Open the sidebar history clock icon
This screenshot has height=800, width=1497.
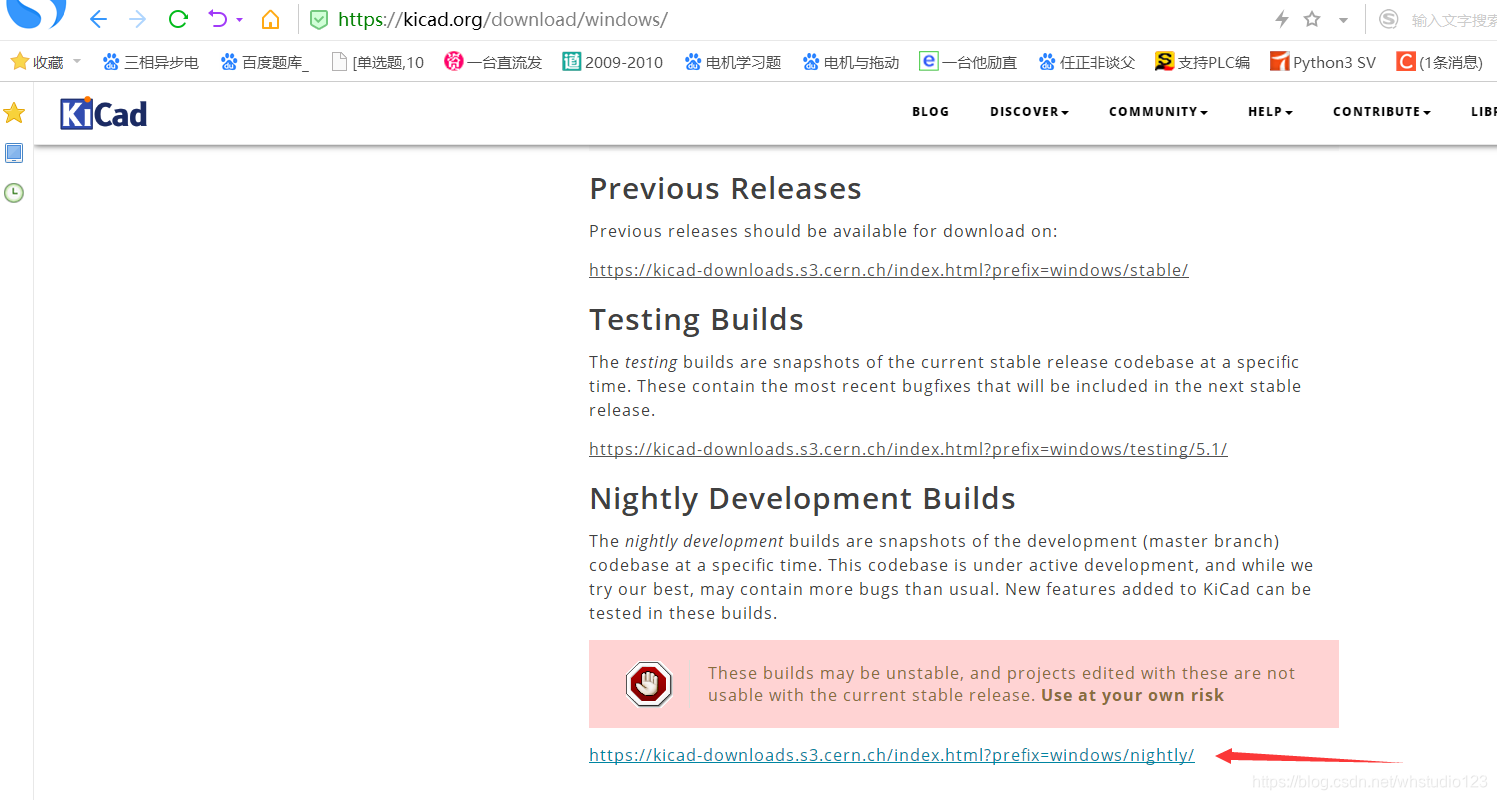pos(14,192)
